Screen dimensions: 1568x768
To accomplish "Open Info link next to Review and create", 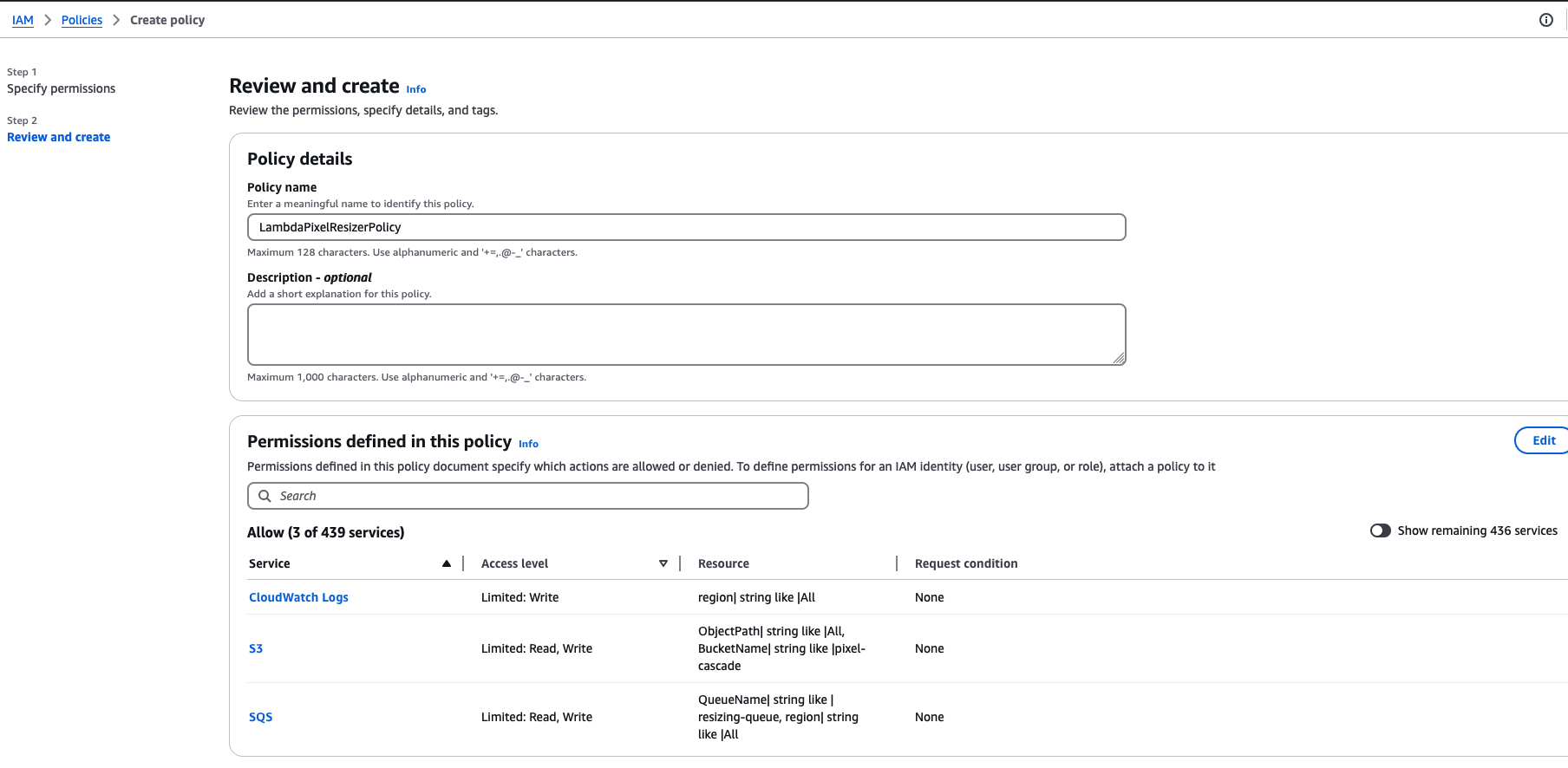I will point(416,89).
